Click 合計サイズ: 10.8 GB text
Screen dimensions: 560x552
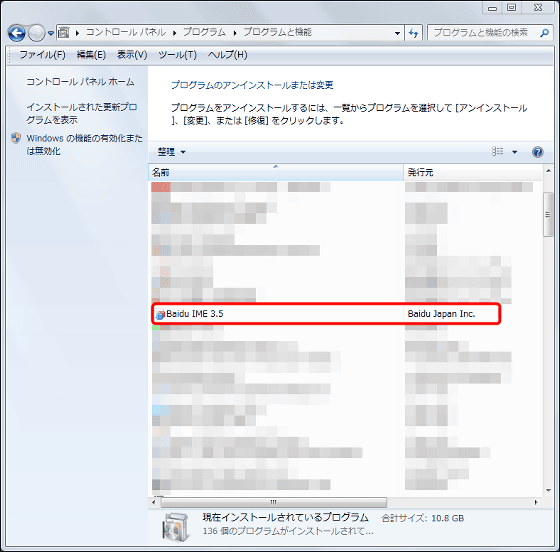tap(422, 518)
